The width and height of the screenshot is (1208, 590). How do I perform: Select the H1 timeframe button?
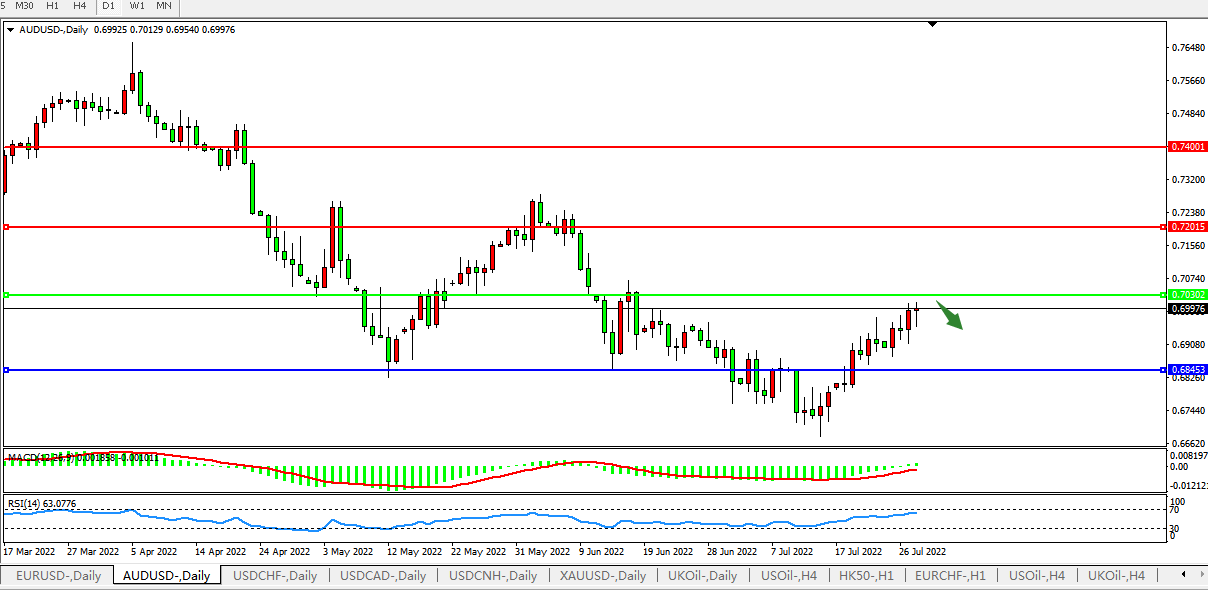[52, 6]
